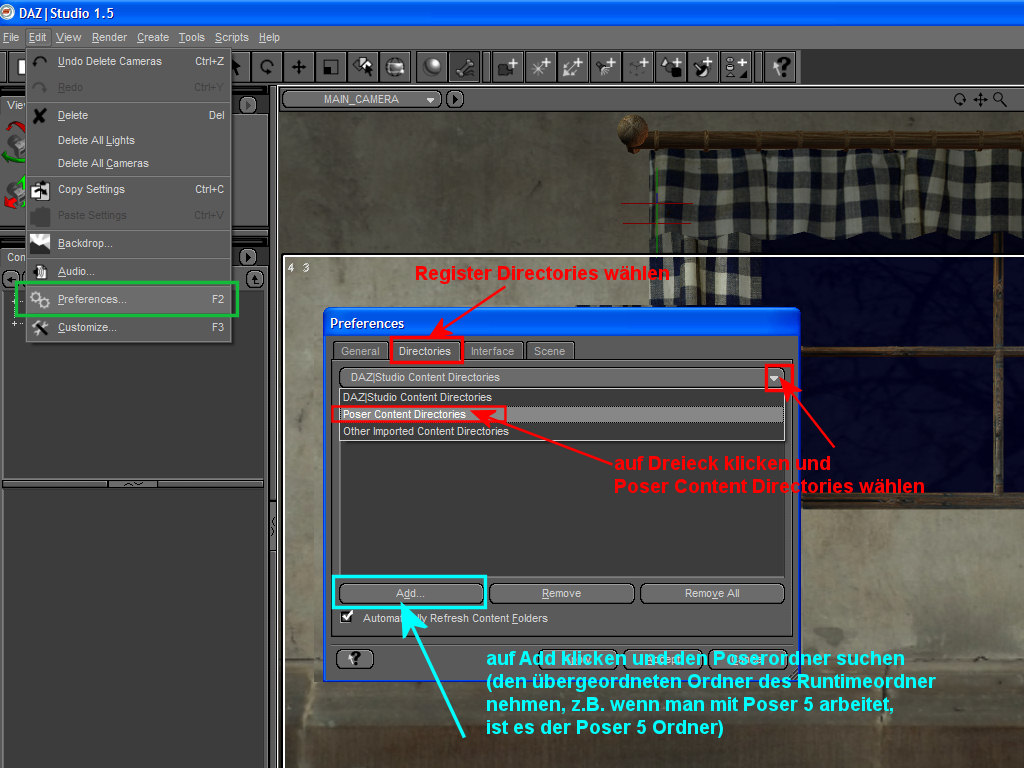The width and height of the screenshot is (1024, 768).
Task: Choose Undo Delete Cameras menu entry
Action: point(129,61)
